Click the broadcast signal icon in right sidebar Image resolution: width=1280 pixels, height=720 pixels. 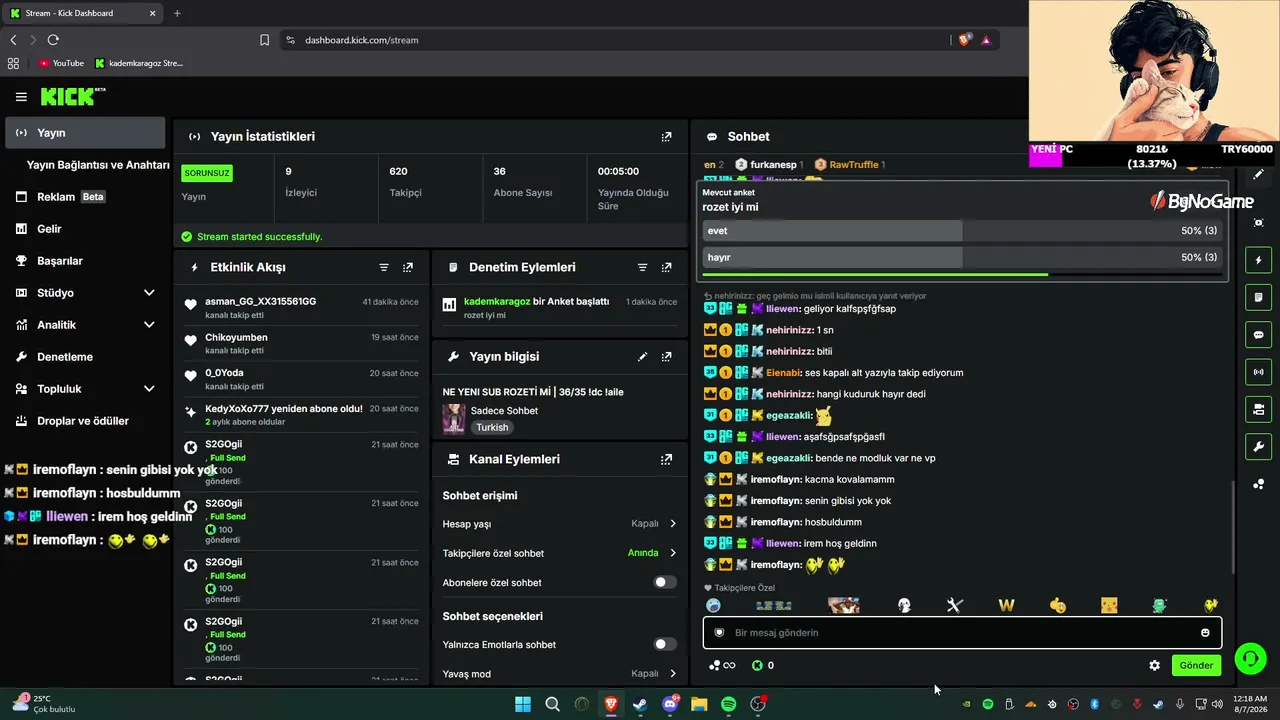[x=1259, y=372]
